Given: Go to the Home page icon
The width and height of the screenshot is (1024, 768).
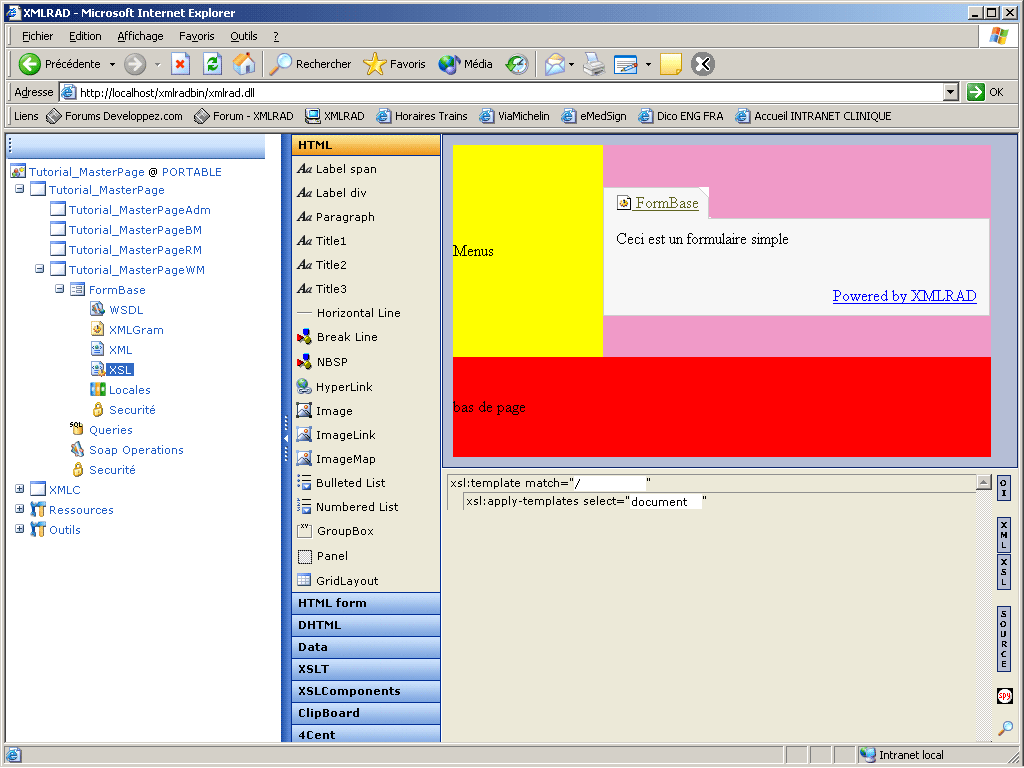Looking at the screenshot, I should click(243, 64).
